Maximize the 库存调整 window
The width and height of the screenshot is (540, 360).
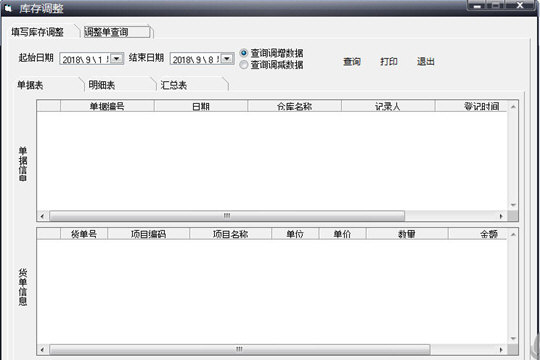495,6
